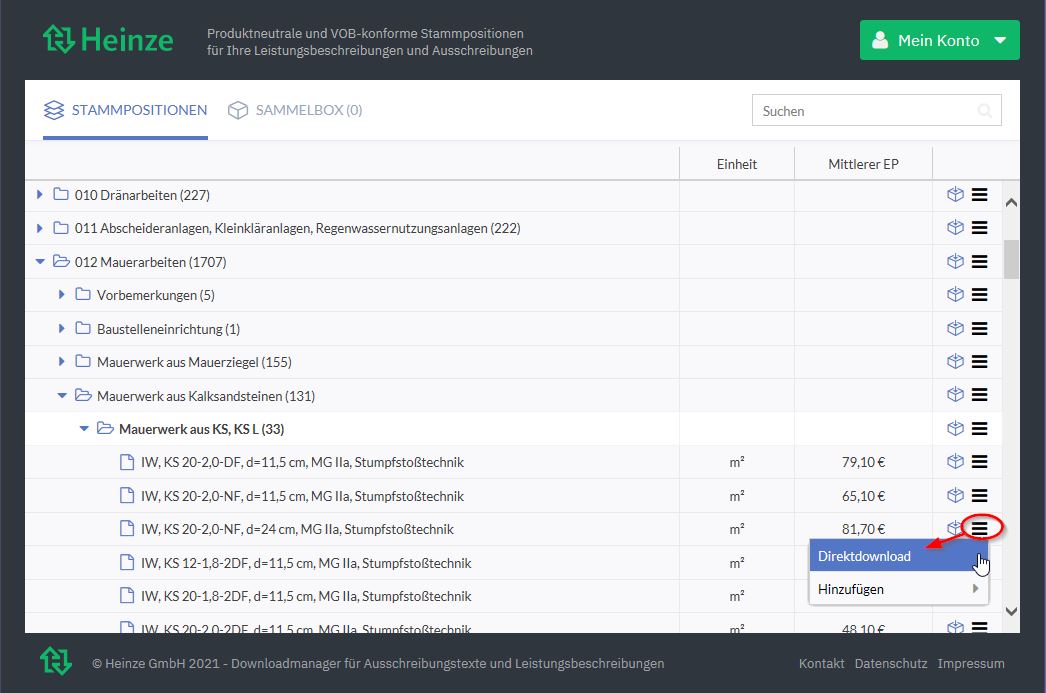
Task: Collapse the 012 Mauerarbeiten folder
Action: pos(40,262)
